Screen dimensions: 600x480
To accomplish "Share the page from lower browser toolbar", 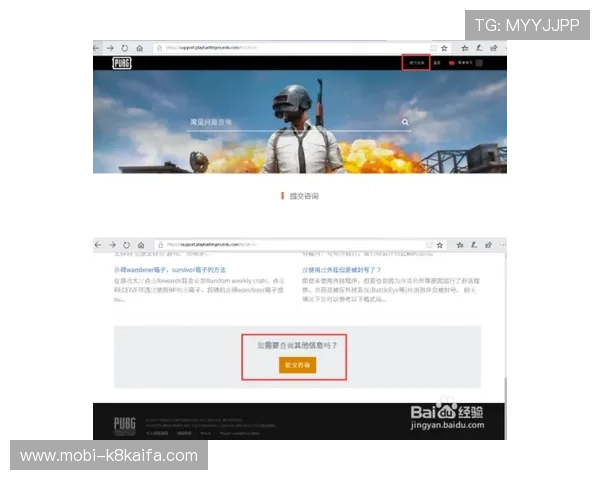I will coord(489,245).
